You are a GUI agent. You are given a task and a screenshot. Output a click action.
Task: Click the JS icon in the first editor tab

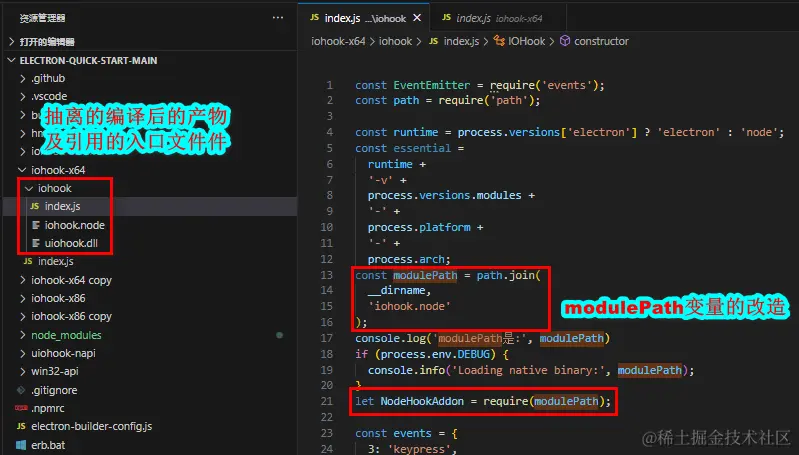[x=314, y=18]
